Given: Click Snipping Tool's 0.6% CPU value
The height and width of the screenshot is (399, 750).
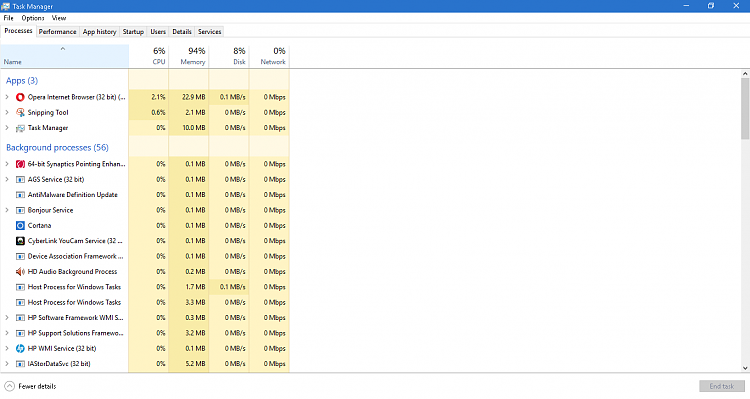Looking at the screenshot, I should click(x=158, y=112).
